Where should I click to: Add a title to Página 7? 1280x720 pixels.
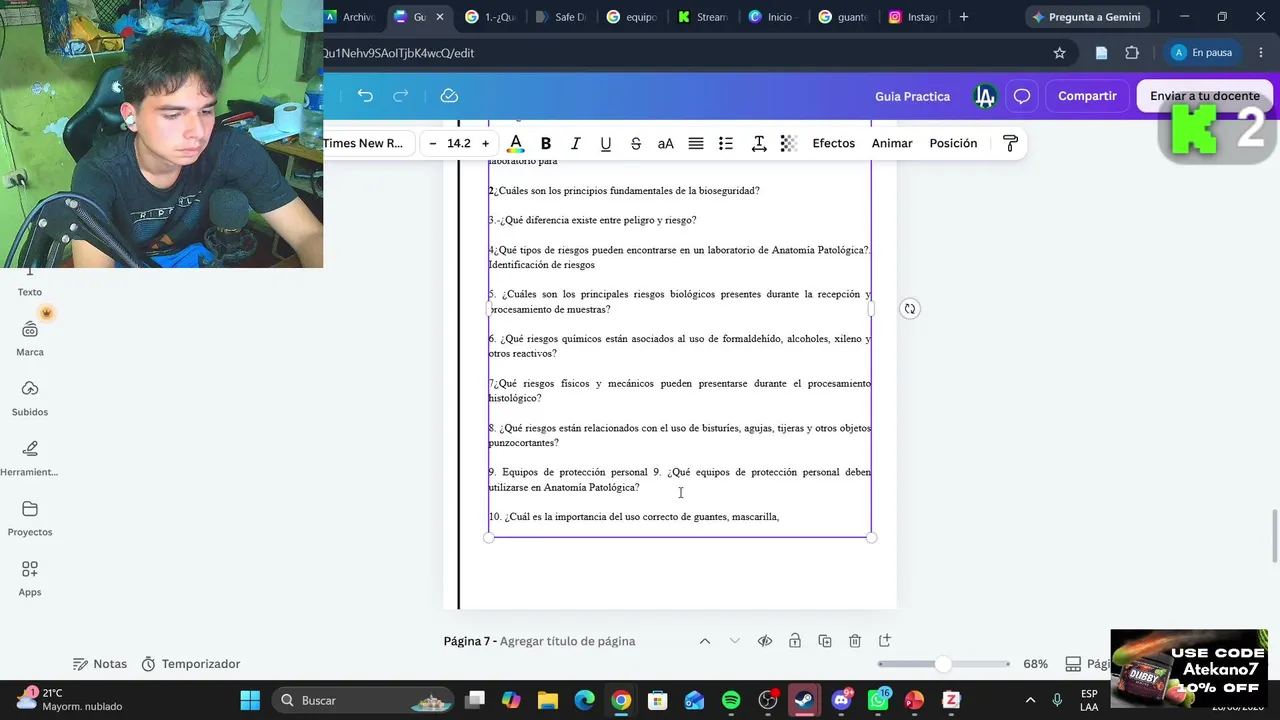567,641
